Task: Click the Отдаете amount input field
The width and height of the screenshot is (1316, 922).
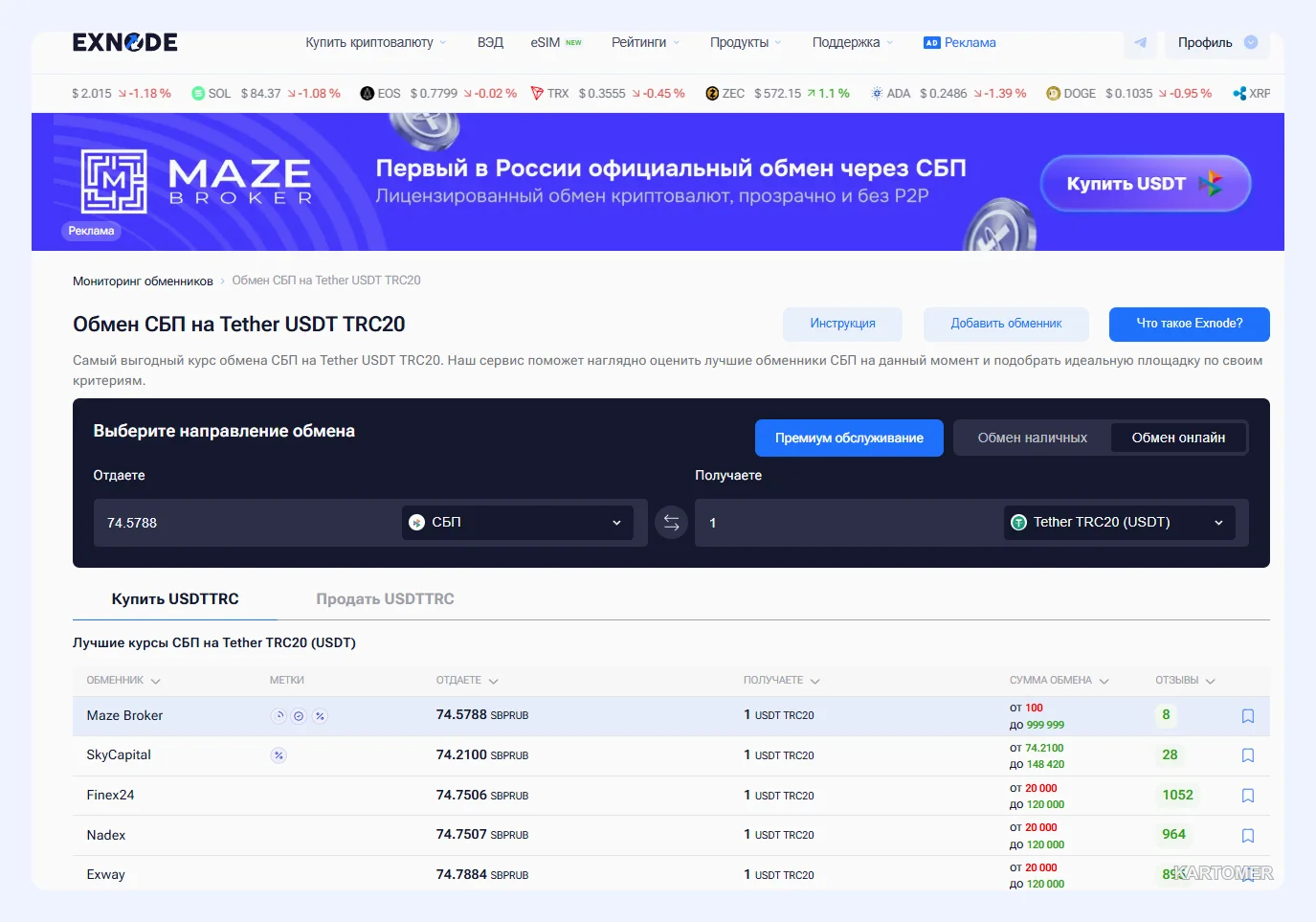Action: click(x=247, y=523)
